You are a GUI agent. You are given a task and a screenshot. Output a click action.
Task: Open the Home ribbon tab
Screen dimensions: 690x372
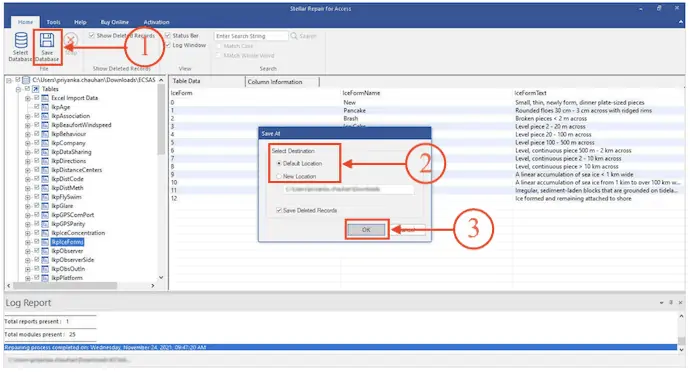click(25, 22)
